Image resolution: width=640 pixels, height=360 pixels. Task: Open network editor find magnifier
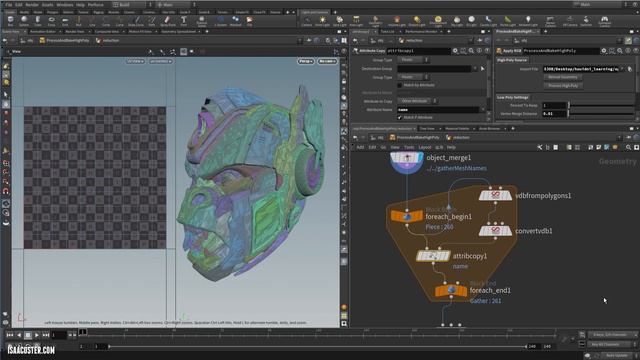click(628, 147)
